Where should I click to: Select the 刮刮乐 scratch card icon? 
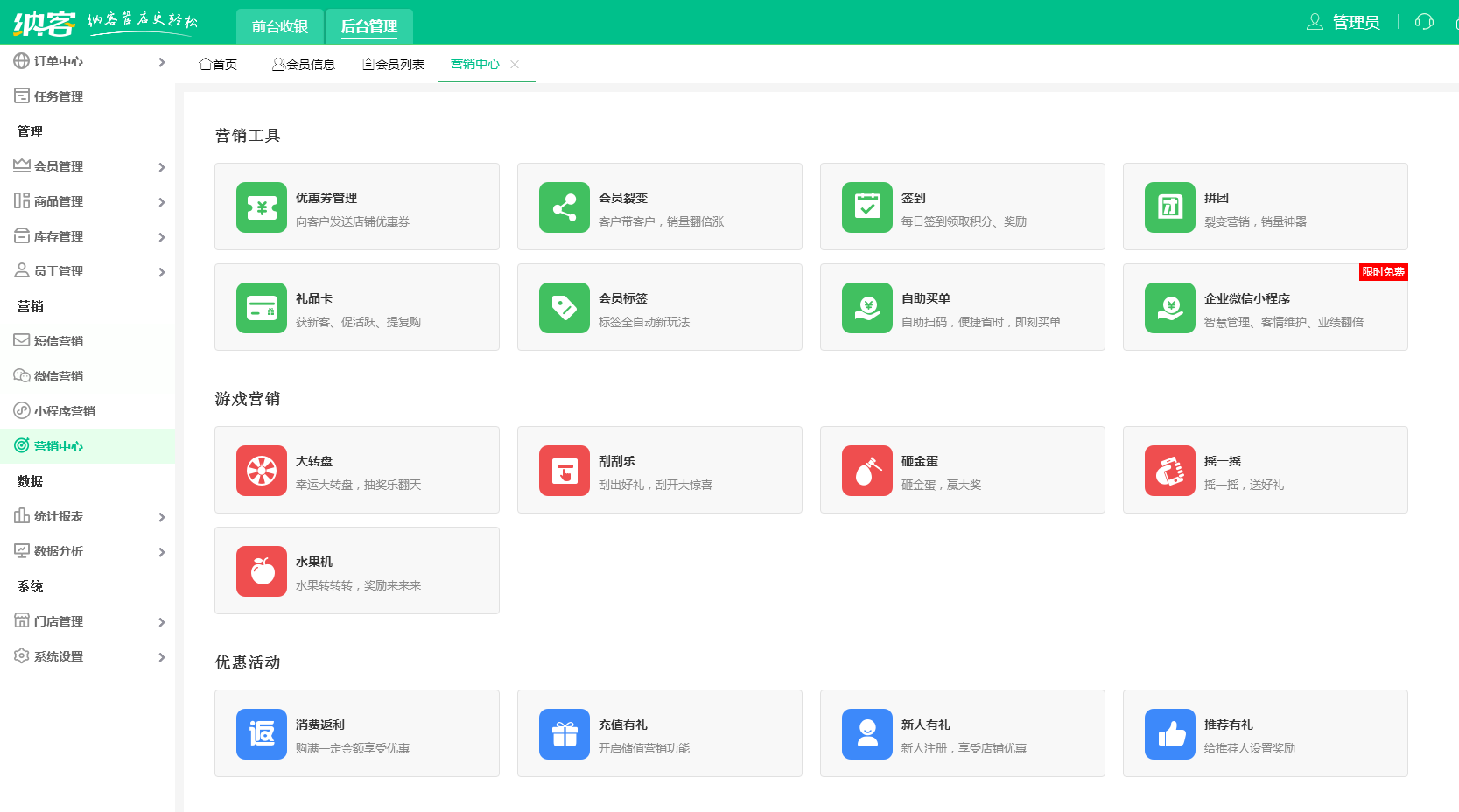coord(564,471)
